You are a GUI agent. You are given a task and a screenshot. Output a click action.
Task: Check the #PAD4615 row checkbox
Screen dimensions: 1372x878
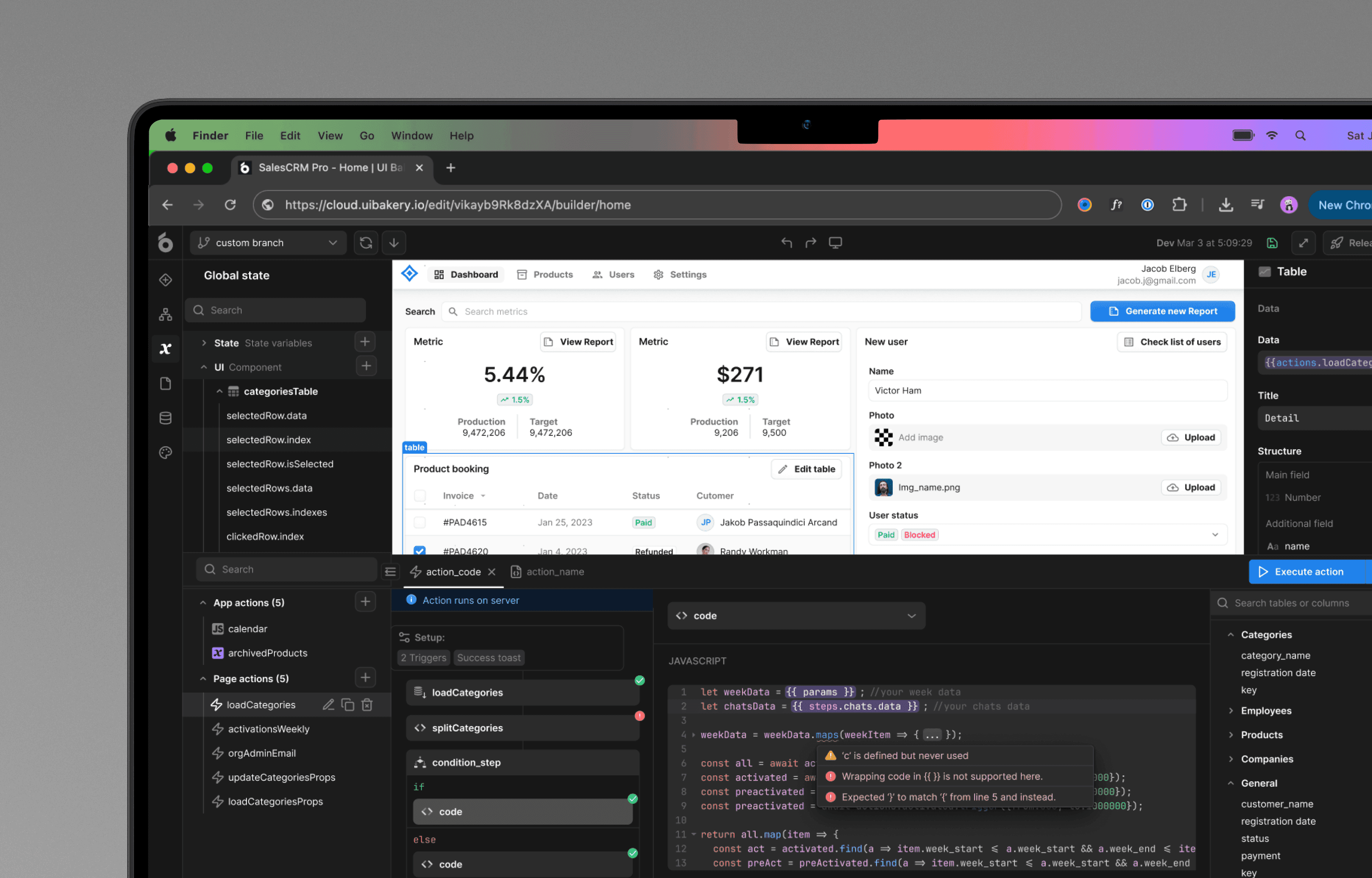420,522
